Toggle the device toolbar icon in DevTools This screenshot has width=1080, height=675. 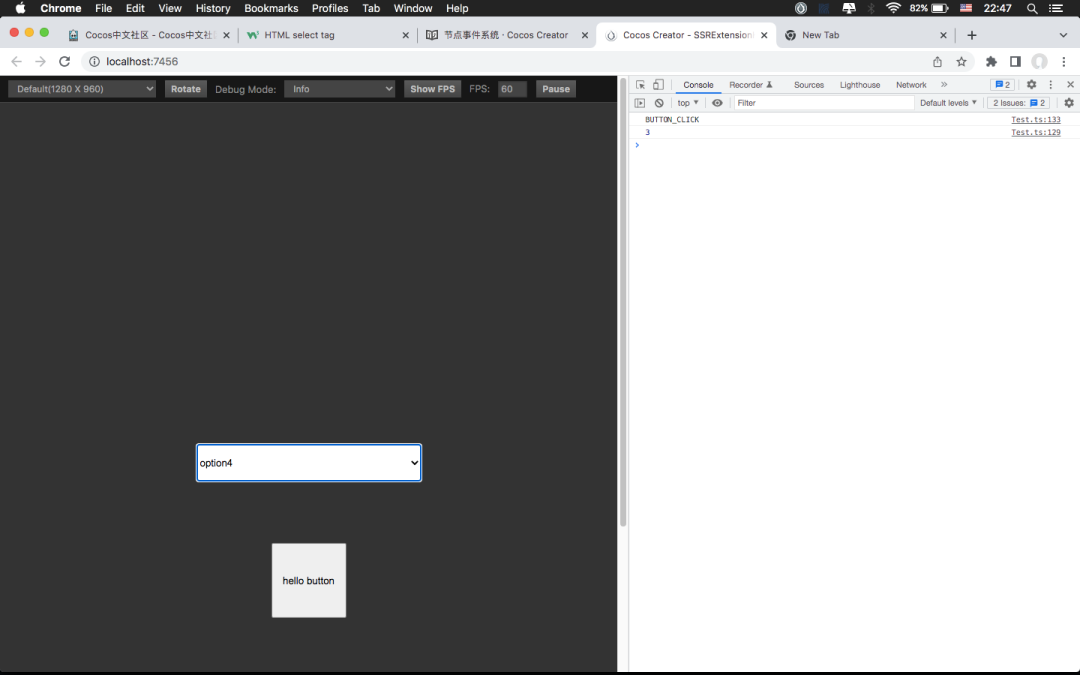pyautogui.click(x=658, y=85)
